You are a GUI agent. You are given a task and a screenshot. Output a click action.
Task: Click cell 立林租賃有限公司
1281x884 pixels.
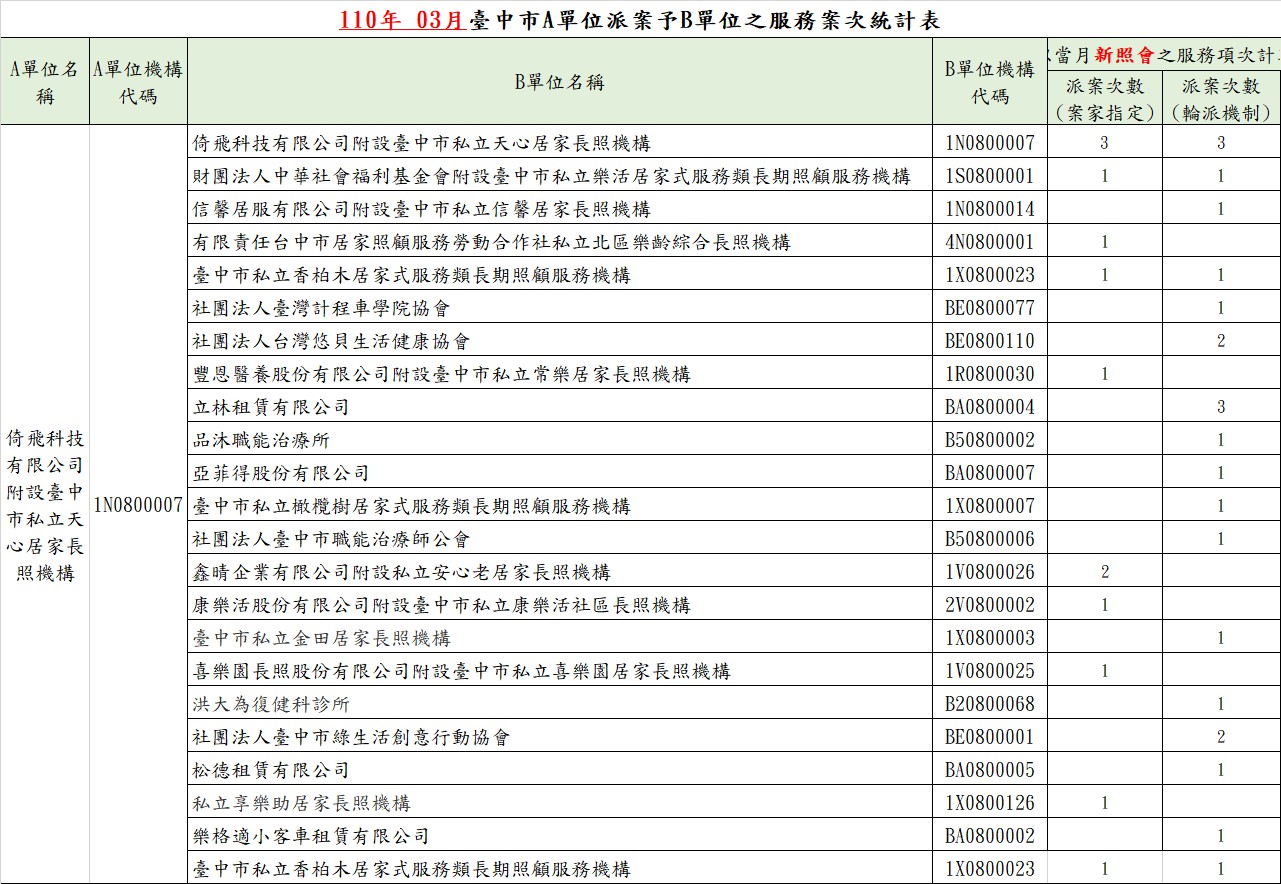(x=560, y=407)
